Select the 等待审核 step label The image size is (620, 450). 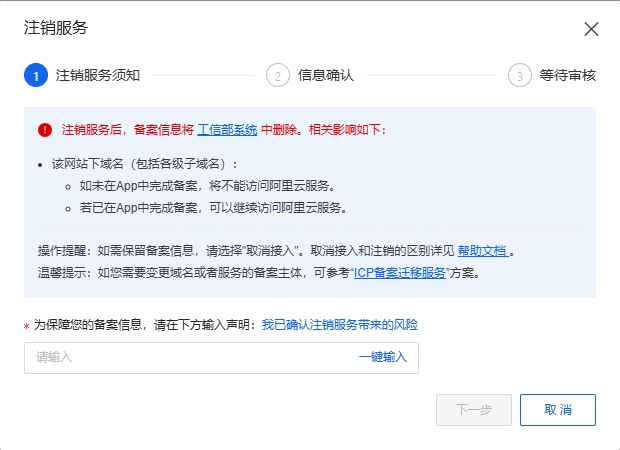pyautogui.click(x=568, y=75)
